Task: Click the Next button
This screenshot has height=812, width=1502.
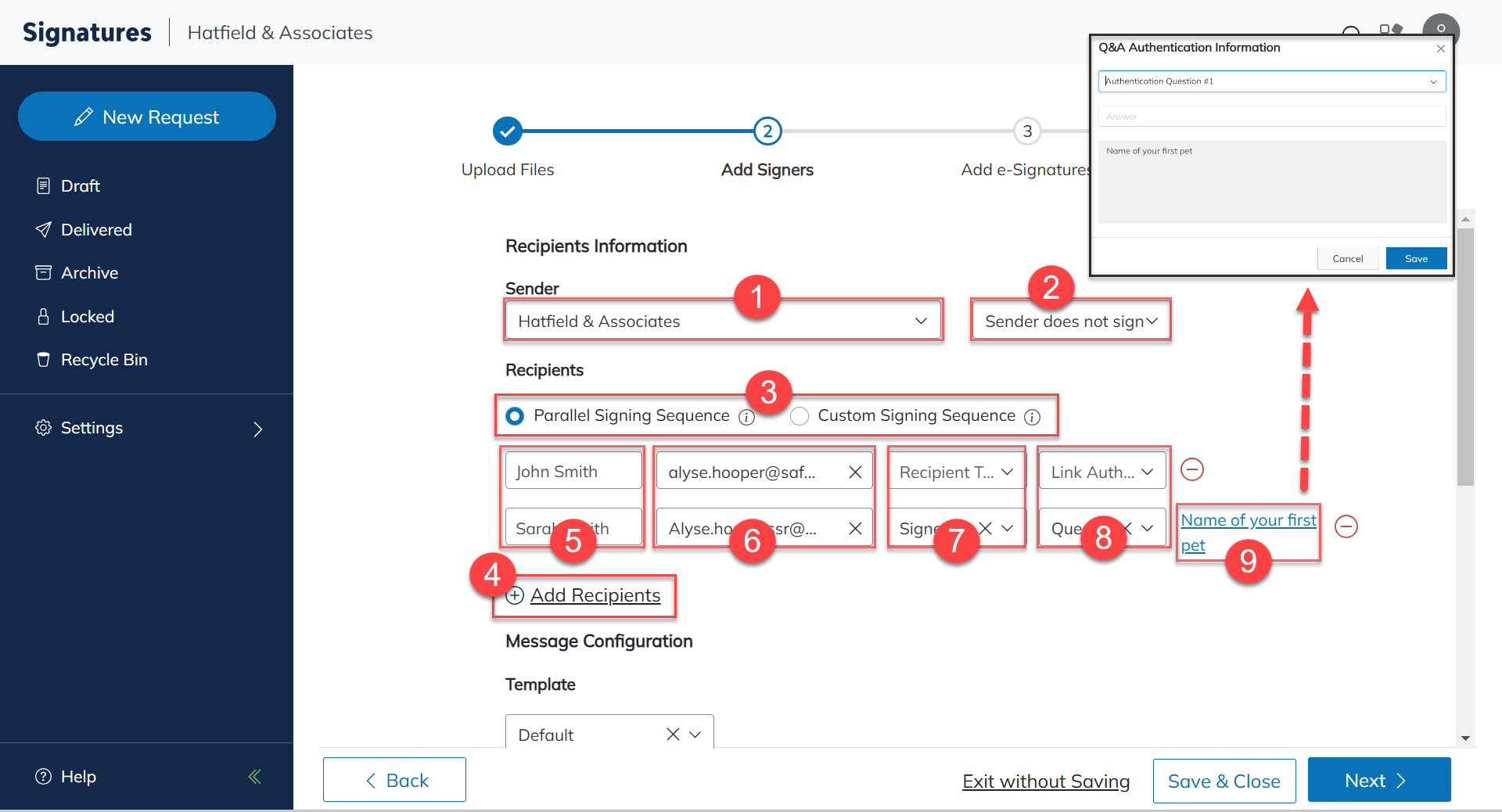Action: [x=1379, y=780]
